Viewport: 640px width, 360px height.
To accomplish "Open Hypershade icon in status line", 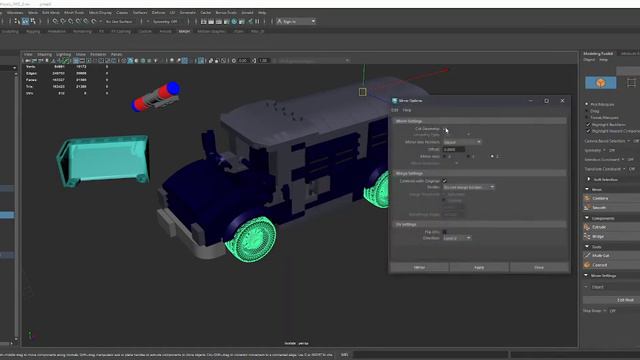I will pos(234,21).
